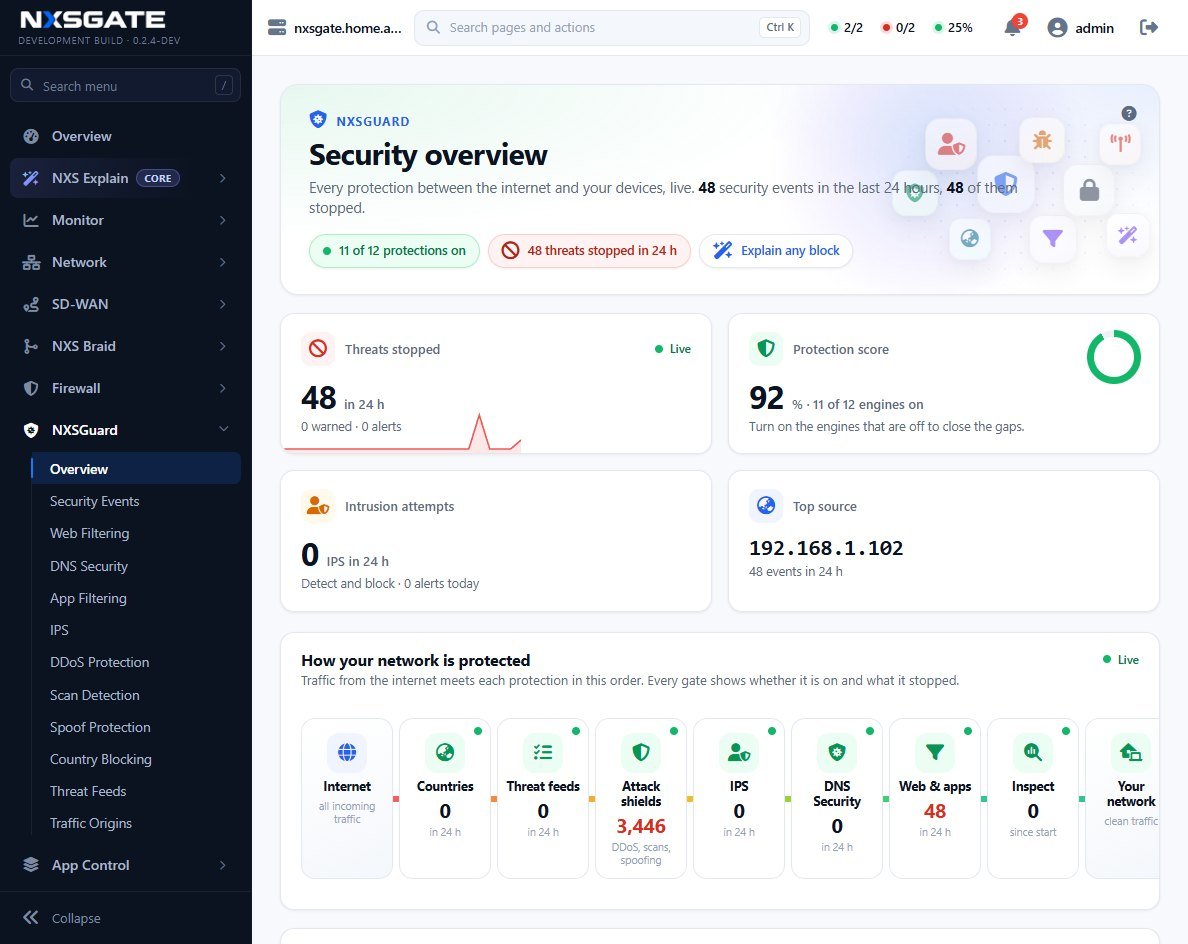
Task: Expand the SD-WAN menu chevron
Action: click(x=223, y=305)
